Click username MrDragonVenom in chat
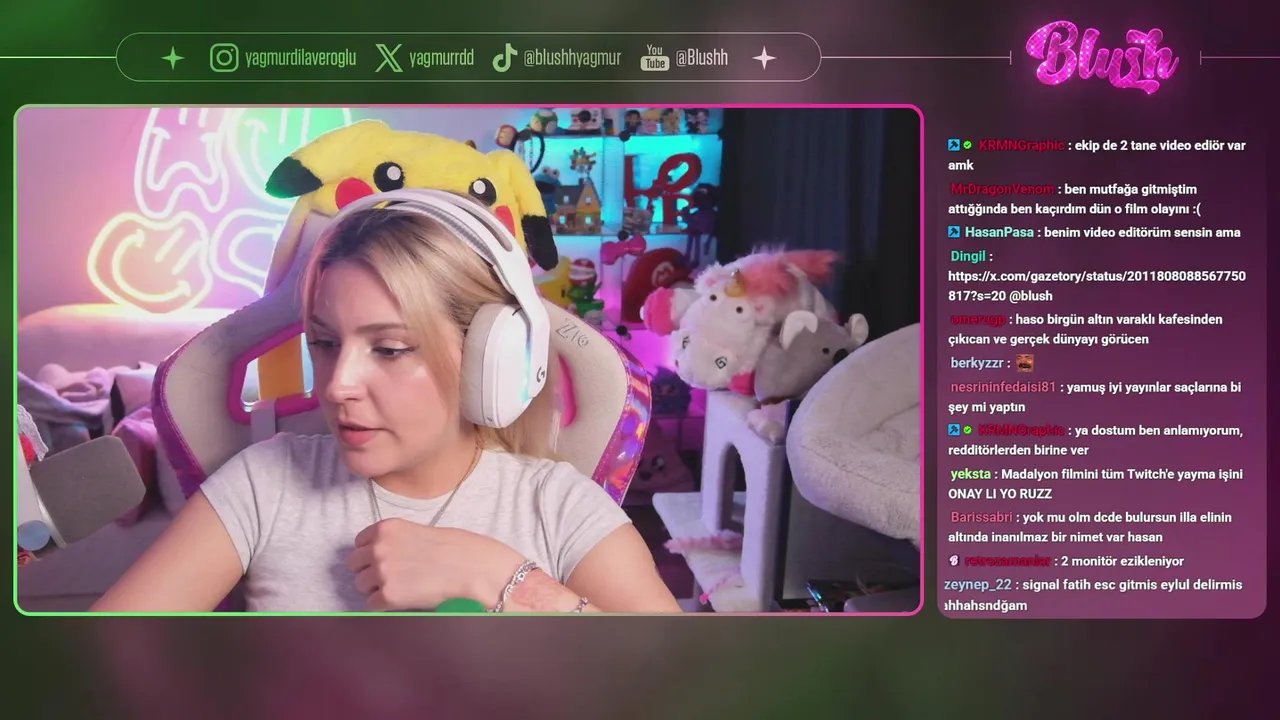Screen dimensions: 1280x720 1002,189
